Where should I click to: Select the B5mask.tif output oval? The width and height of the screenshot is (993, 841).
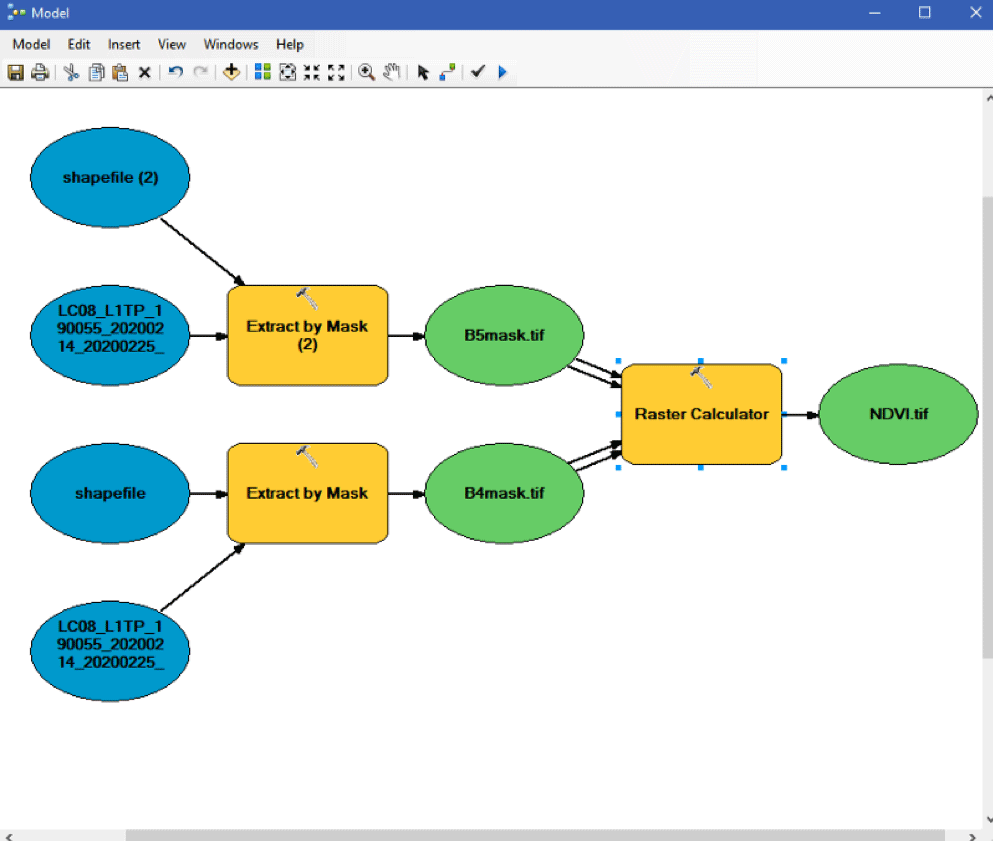point(504,335)
